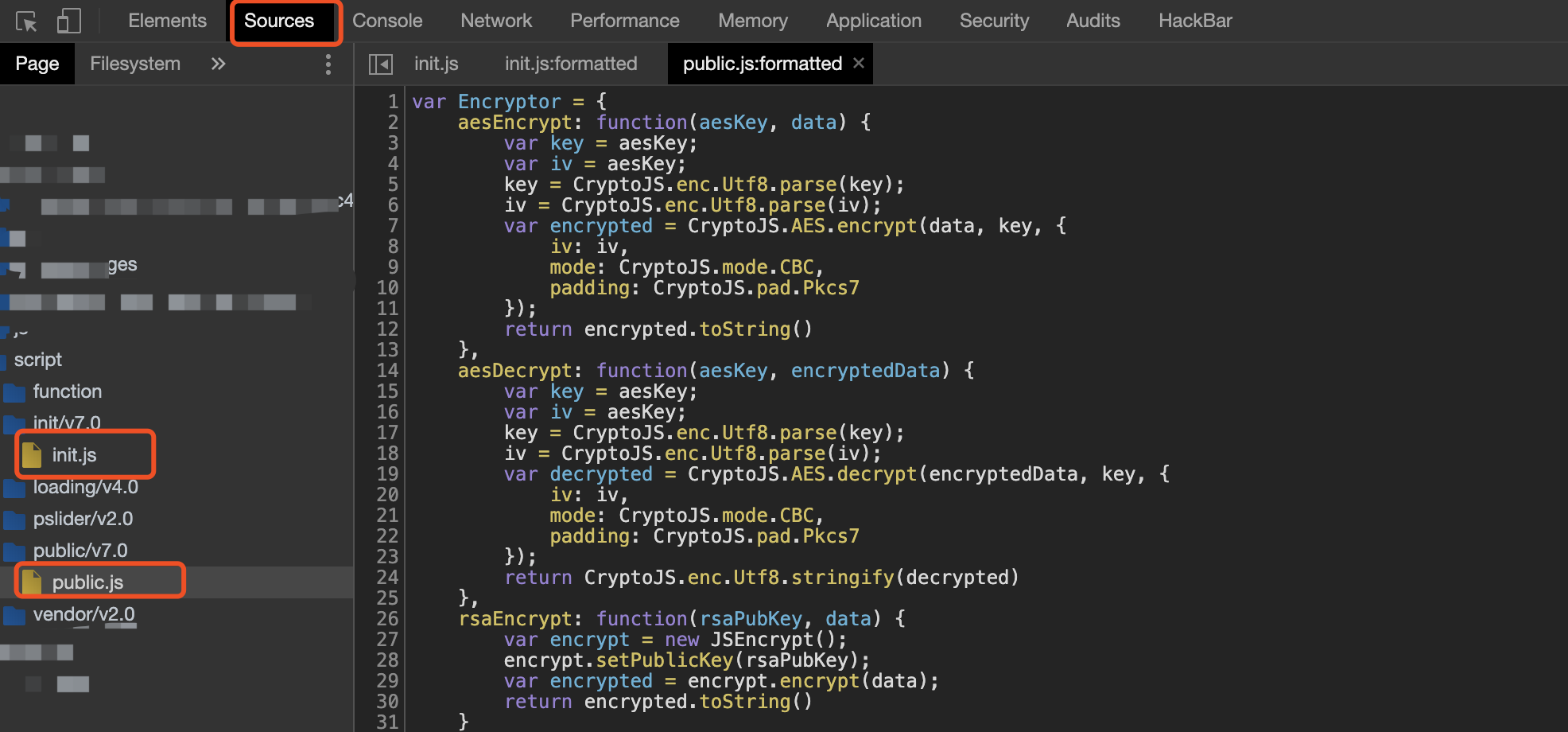Screen dimensions: 1568x732
Task: Click the init.js file icon
Action: [x=33, y=455]
